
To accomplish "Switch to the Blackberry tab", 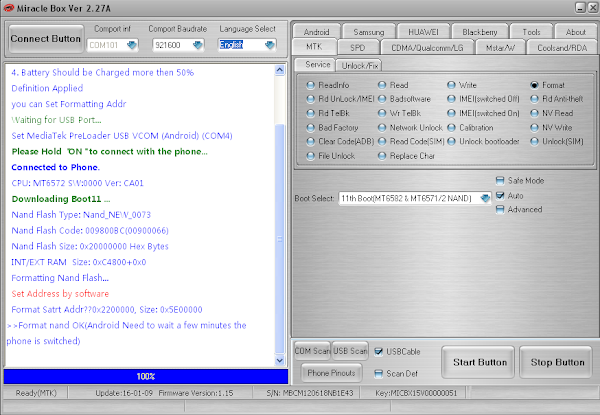I will (480, 32).
